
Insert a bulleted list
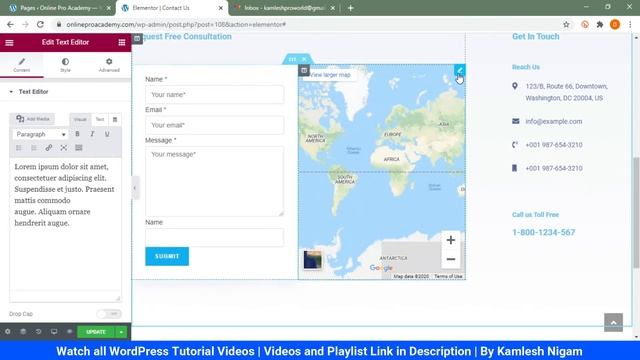[x=19, y=148]
